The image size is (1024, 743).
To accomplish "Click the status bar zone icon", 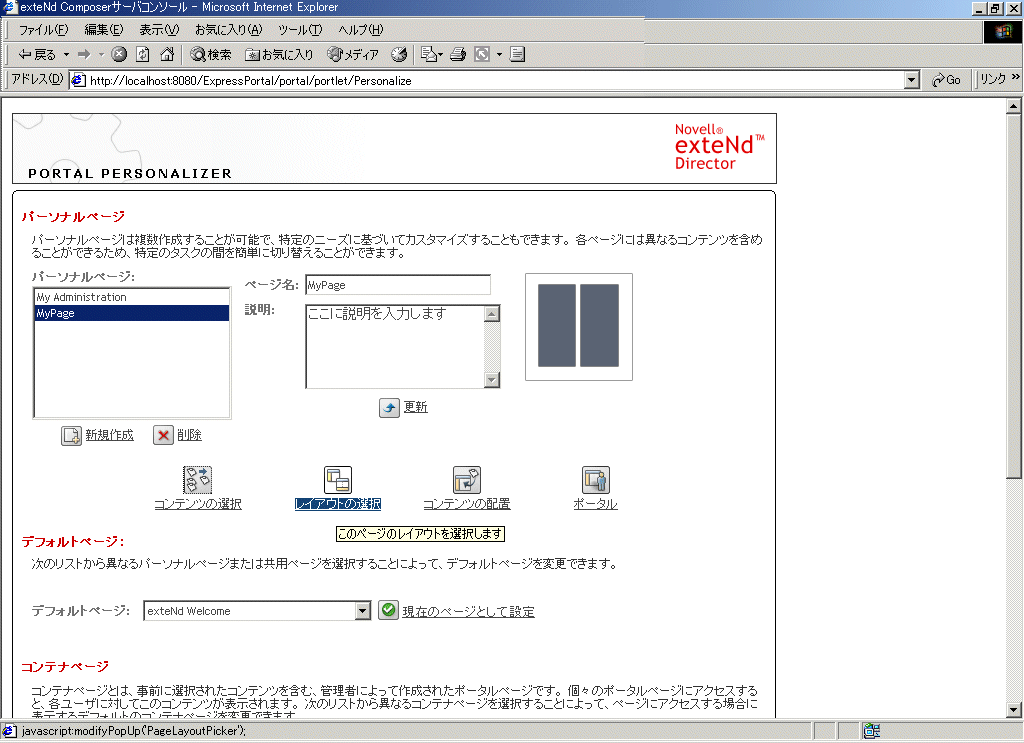I will (x=872, y=731).
